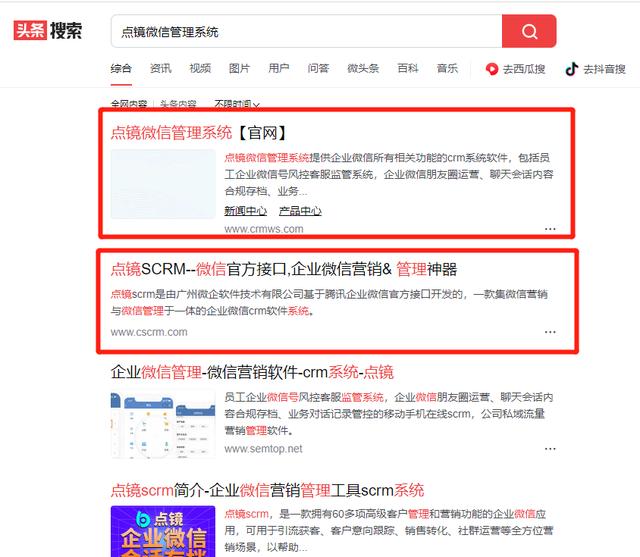The height and width of the screenshot is (557, 640).
Task: Click description starting 员工企业微信号风控客服监管系统
Action: tap(389, 414)
